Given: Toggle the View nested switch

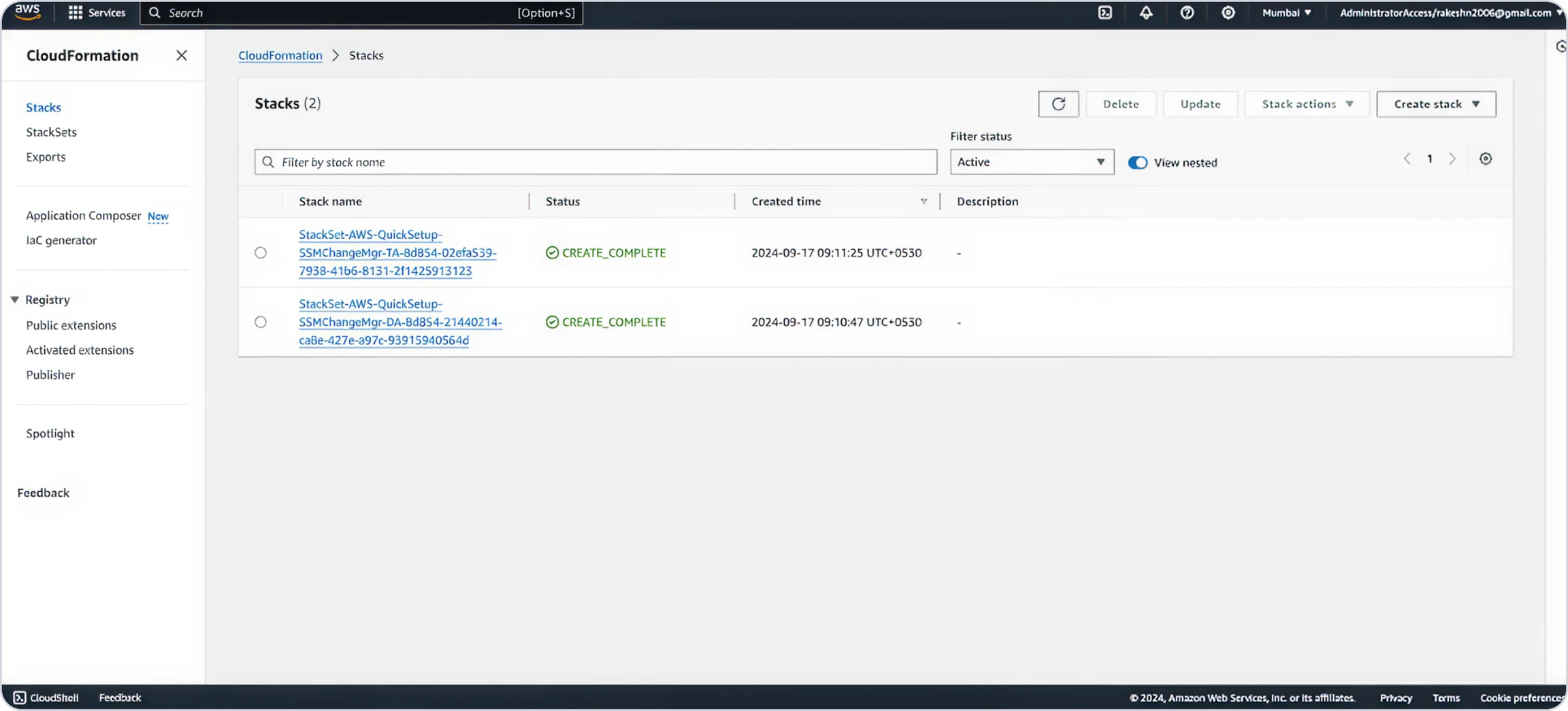Looking at the screenshot, I should [1137, 163].
